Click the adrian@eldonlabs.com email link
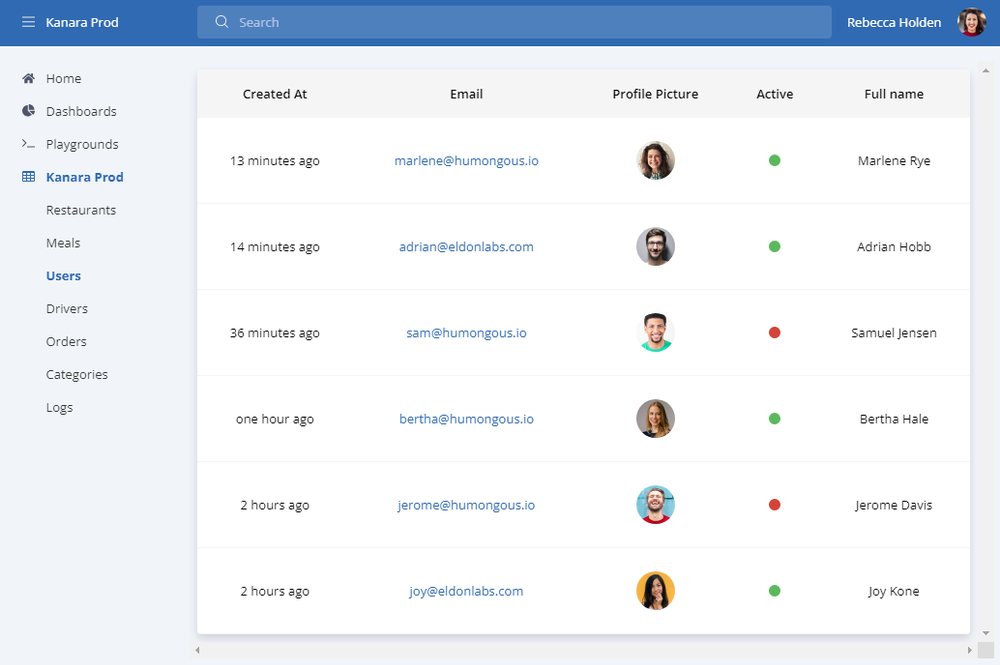The image size is (1000, 665). click(466, 246)
